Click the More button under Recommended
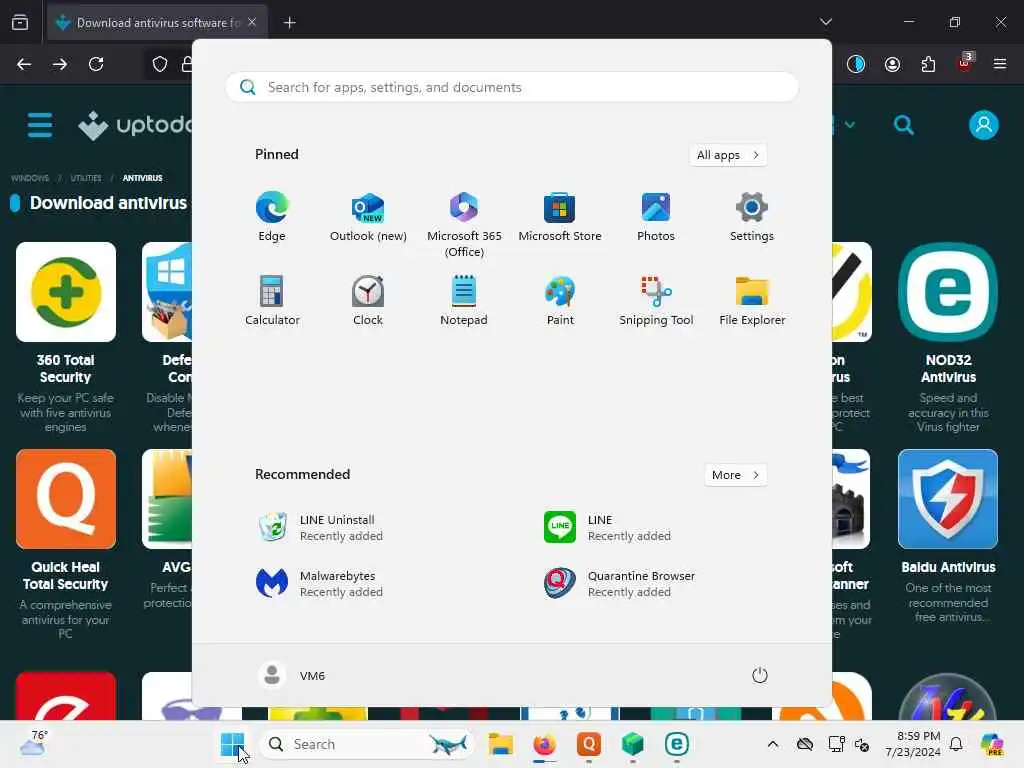 click(735, 475)
